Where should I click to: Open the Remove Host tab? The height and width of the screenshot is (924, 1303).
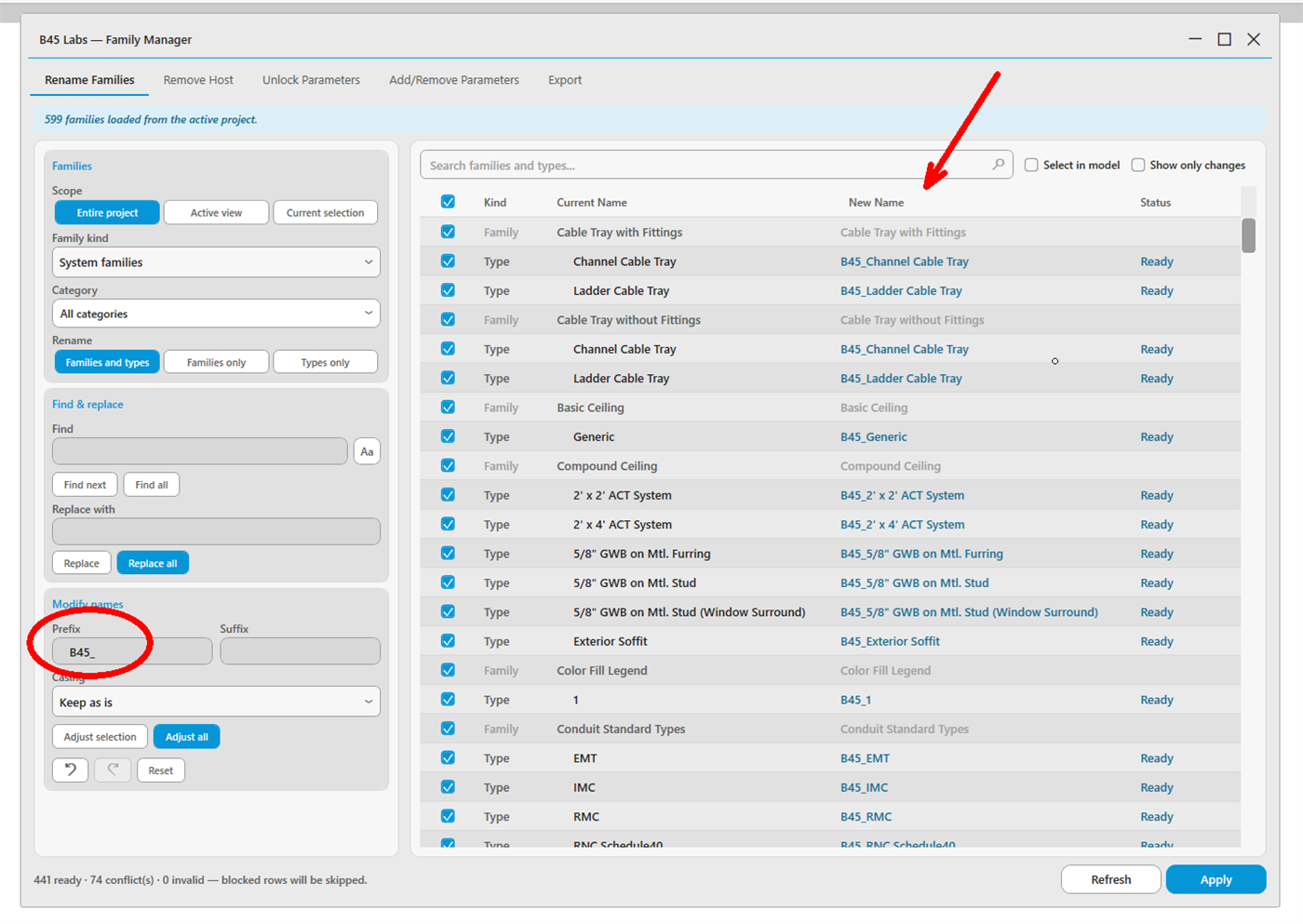198,80
